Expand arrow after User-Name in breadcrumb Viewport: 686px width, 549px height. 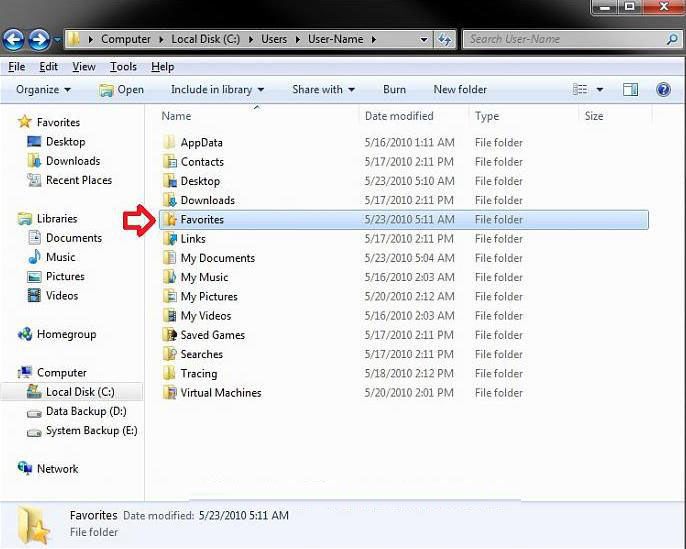pyautogui.click(x=374, y=39)
